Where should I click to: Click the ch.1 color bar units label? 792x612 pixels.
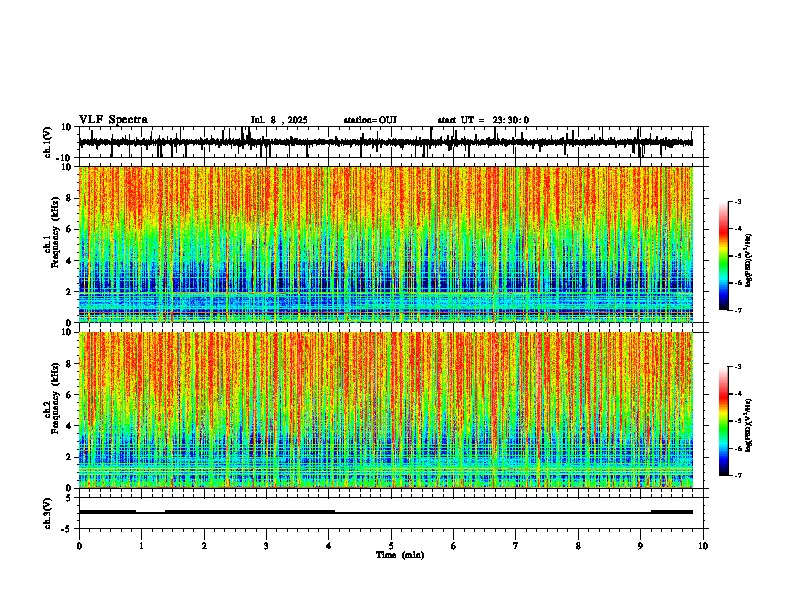748,261
